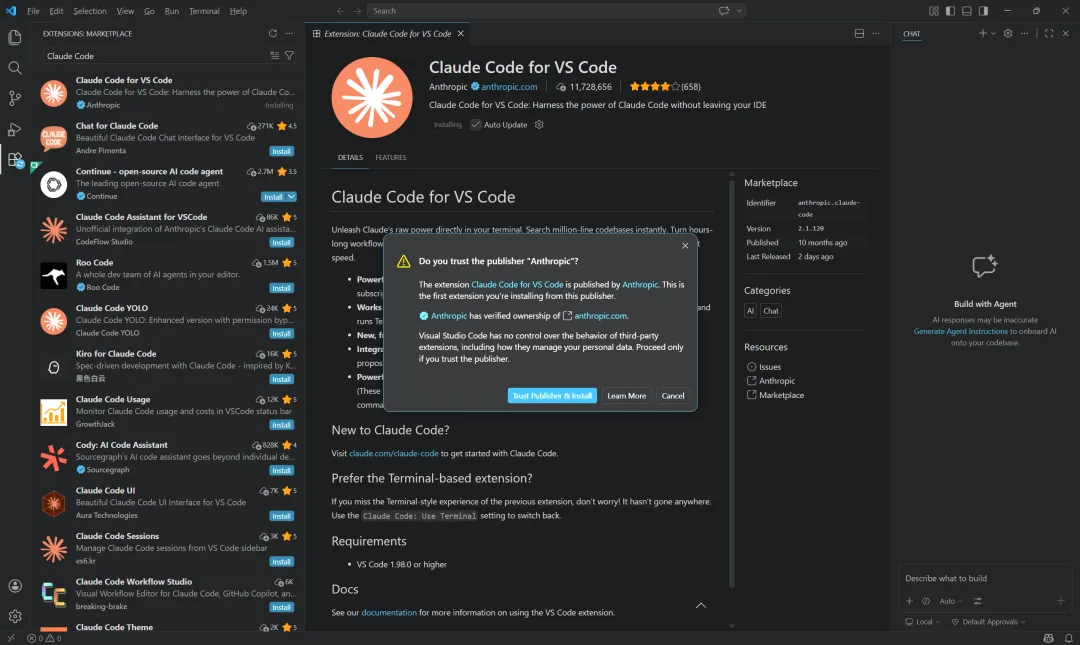Screen dimensions: 1080x645
Task: Click Trust Publisher & Install button
Action: point(552,396)
